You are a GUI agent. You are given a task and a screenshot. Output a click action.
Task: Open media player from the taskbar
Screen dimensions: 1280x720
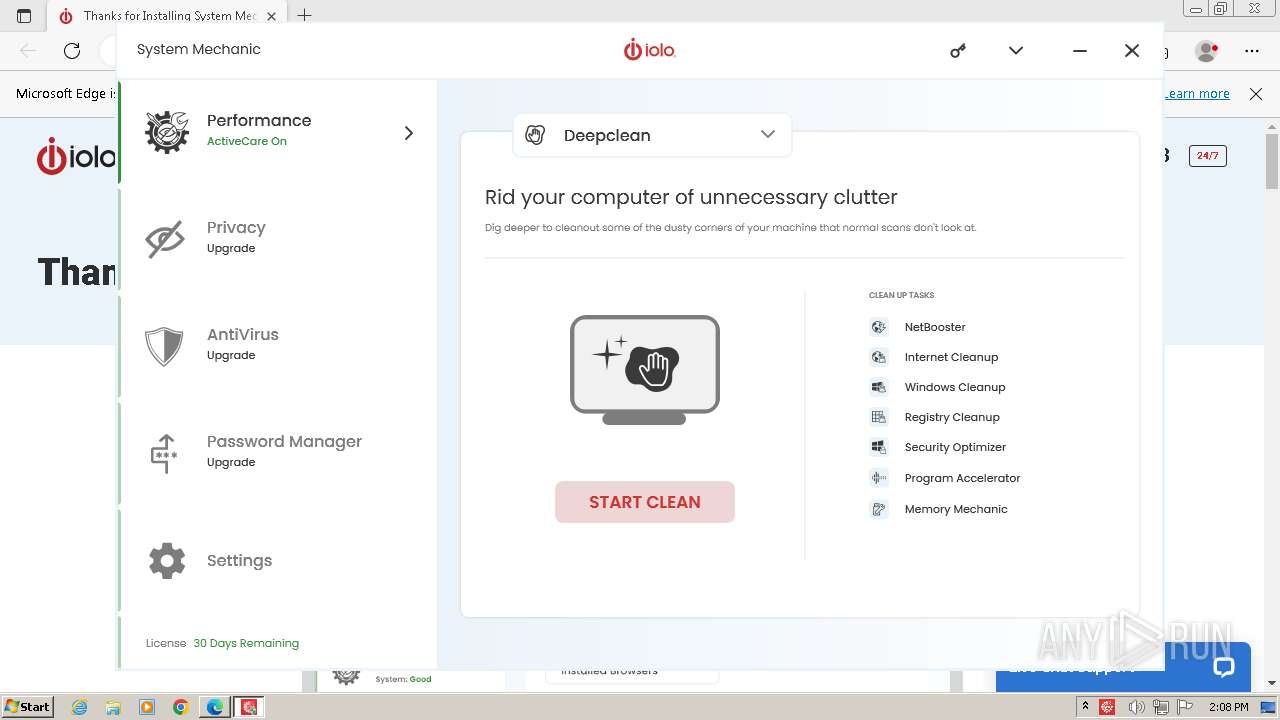147,707
